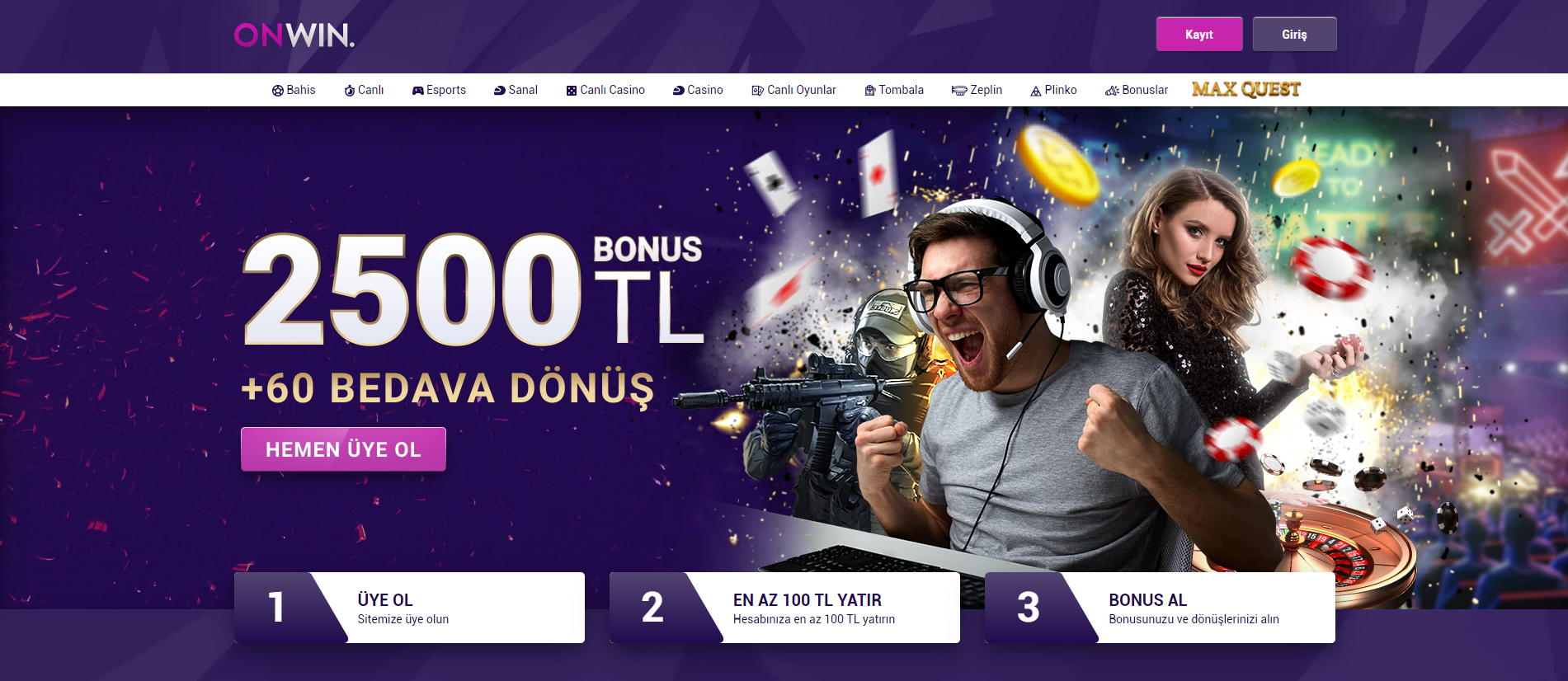
Task: Click the Plinko triangle icon
Action: [1036, 91]
